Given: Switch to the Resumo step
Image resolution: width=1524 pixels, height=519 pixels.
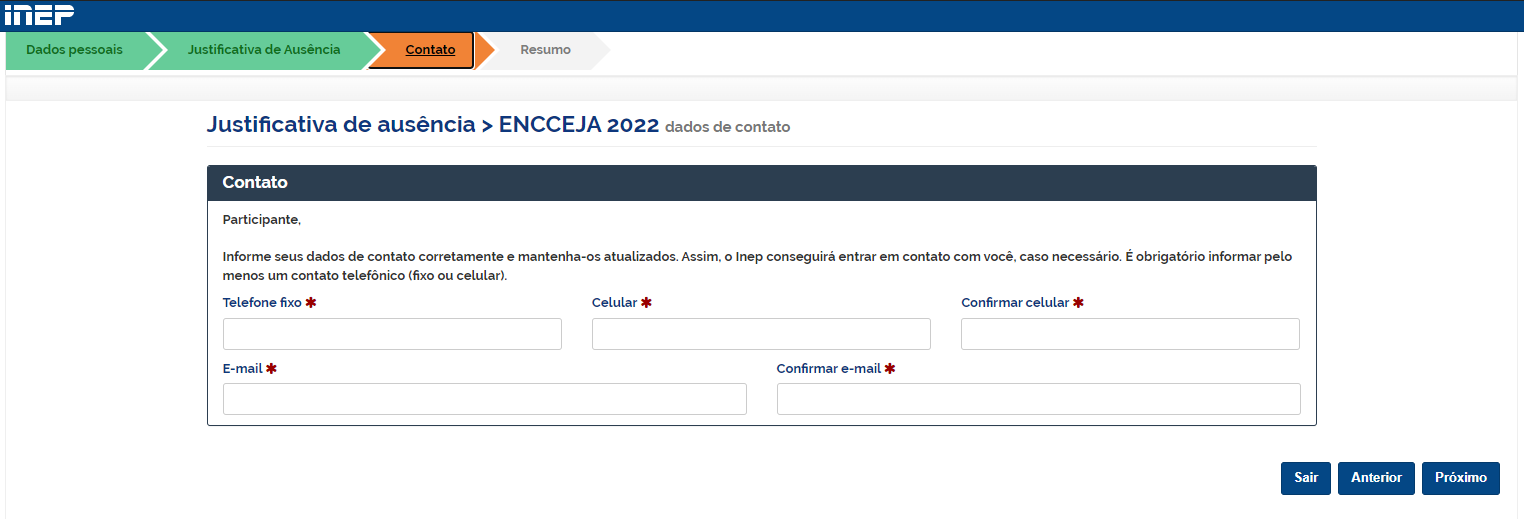Looking at the screenshot, I should pyautogui.click(x=545, y=50).
